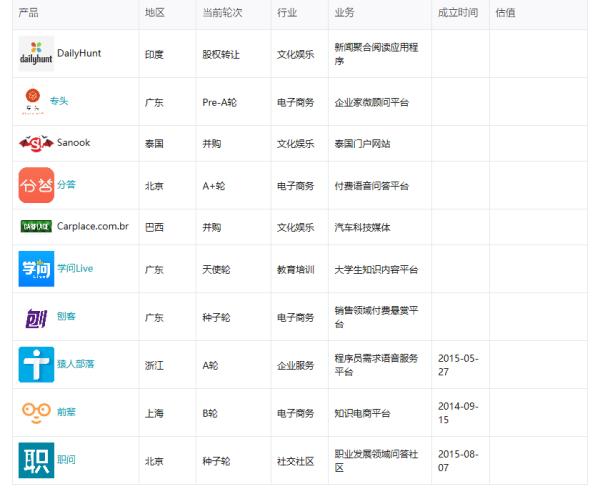Click the 猿人部落 blue T icon

click(36, 365)
